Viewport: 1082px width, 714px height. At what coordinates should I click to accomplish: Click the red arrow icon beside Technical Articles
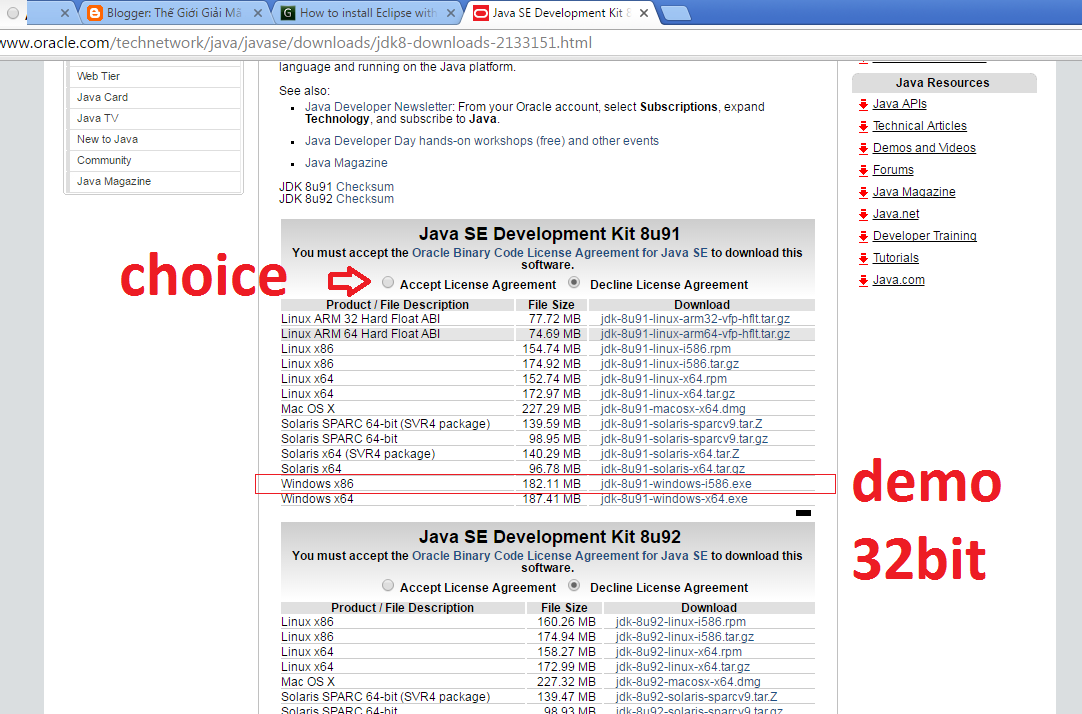tap(863, 126)
